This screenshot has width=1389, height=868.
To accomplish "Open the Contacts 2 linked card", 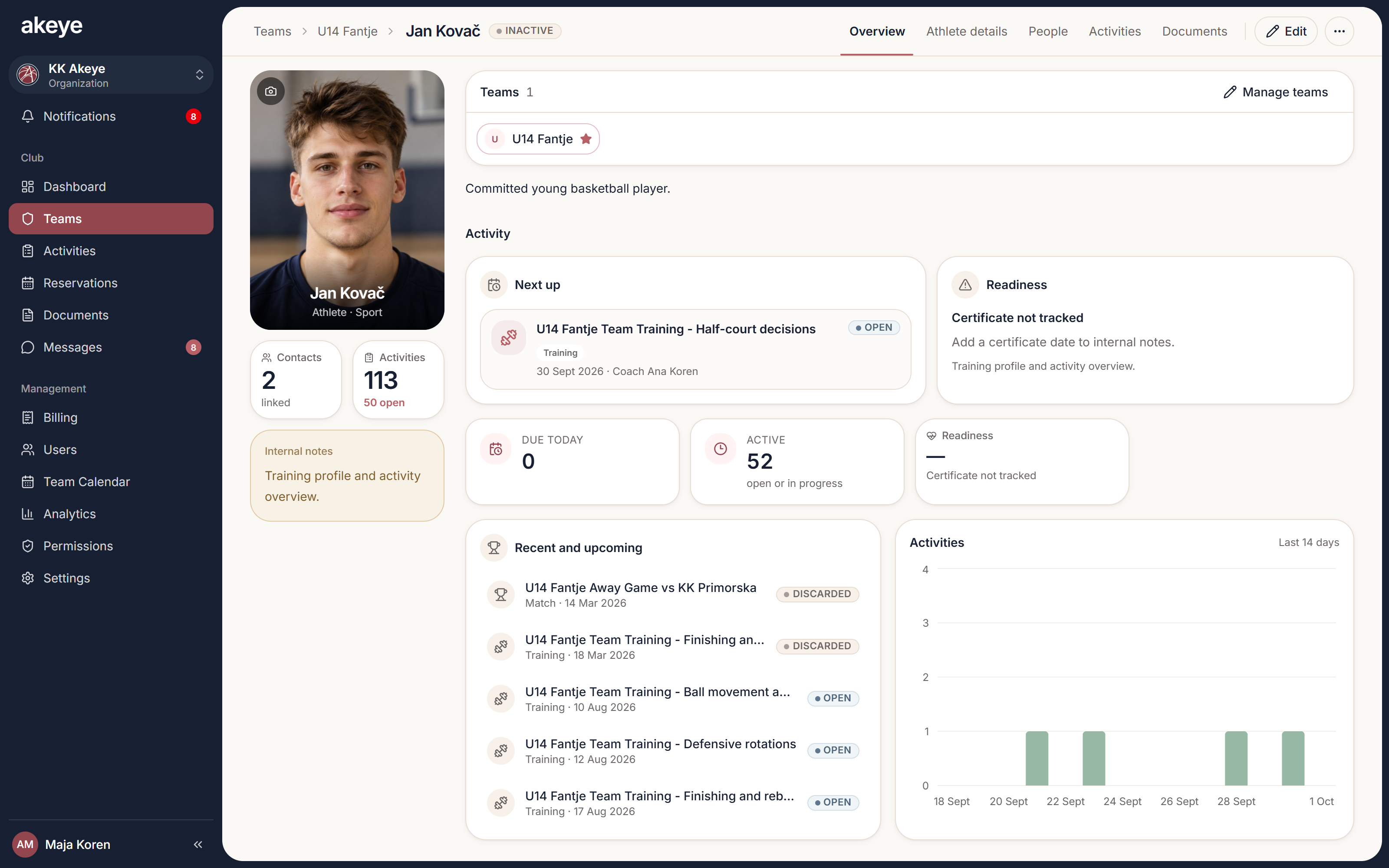I will point(296,379).
